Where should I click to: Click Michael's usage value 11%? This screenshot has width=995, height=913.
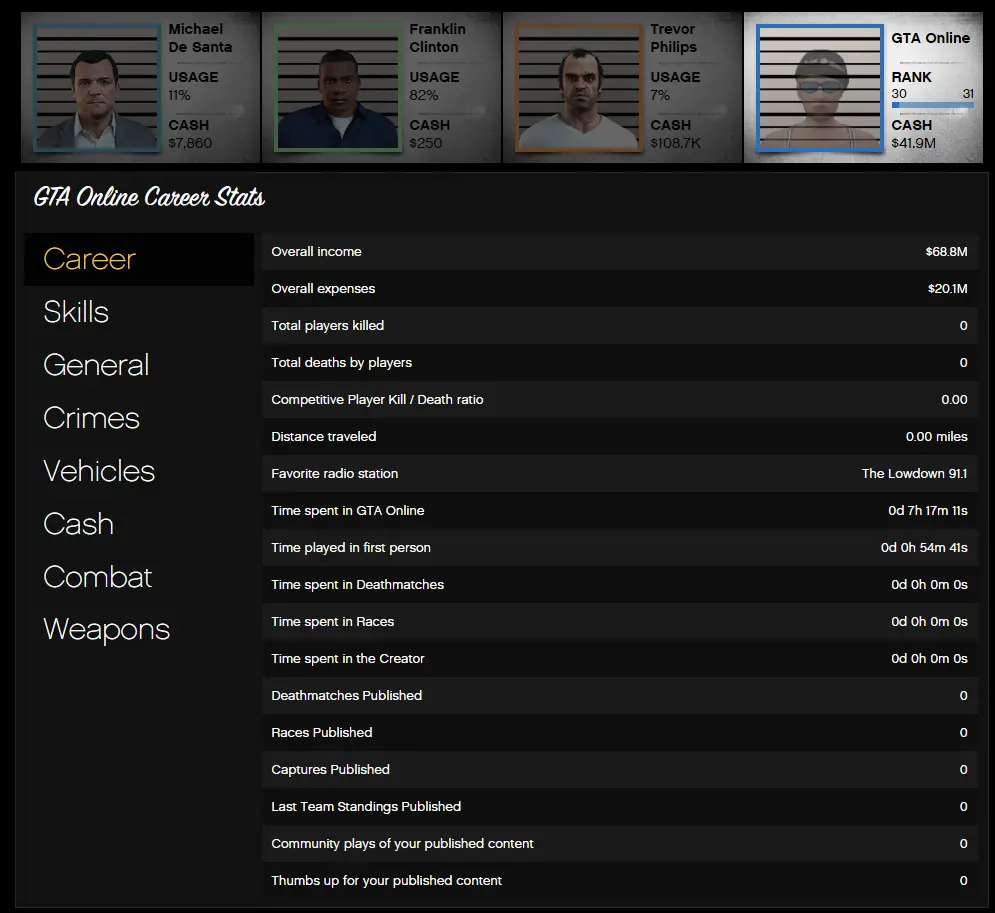(x=179, y=95)
